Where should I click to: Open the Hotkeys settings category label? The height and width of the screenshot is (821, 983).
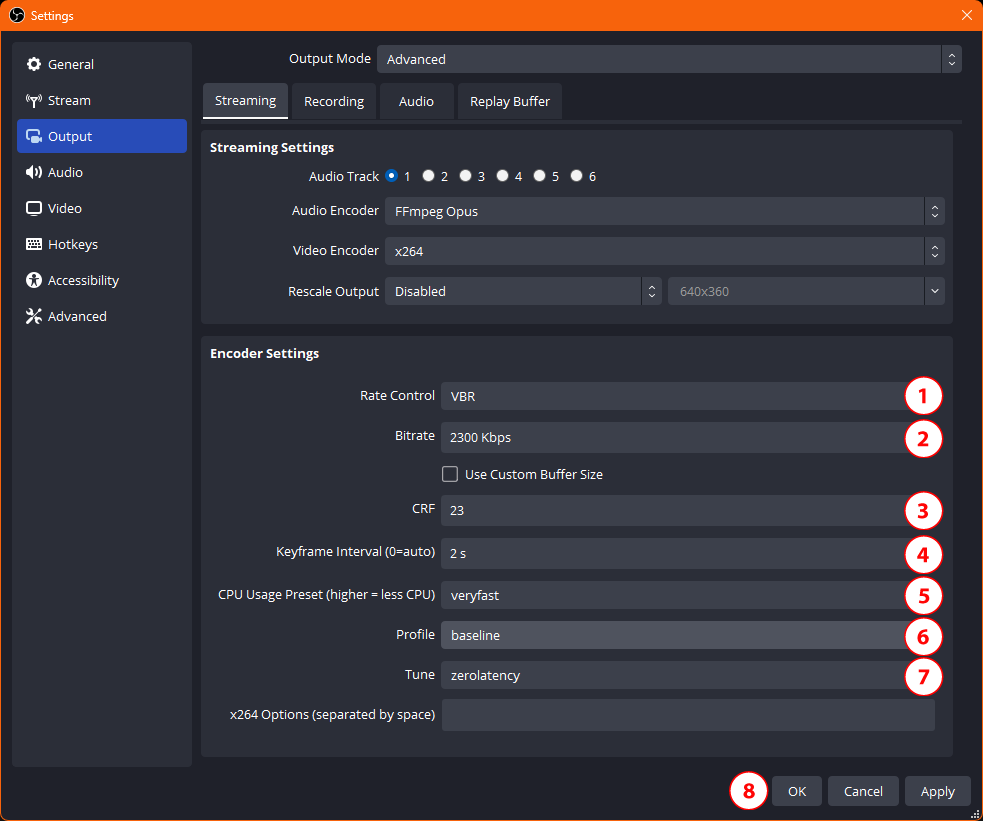click(73, 244)
